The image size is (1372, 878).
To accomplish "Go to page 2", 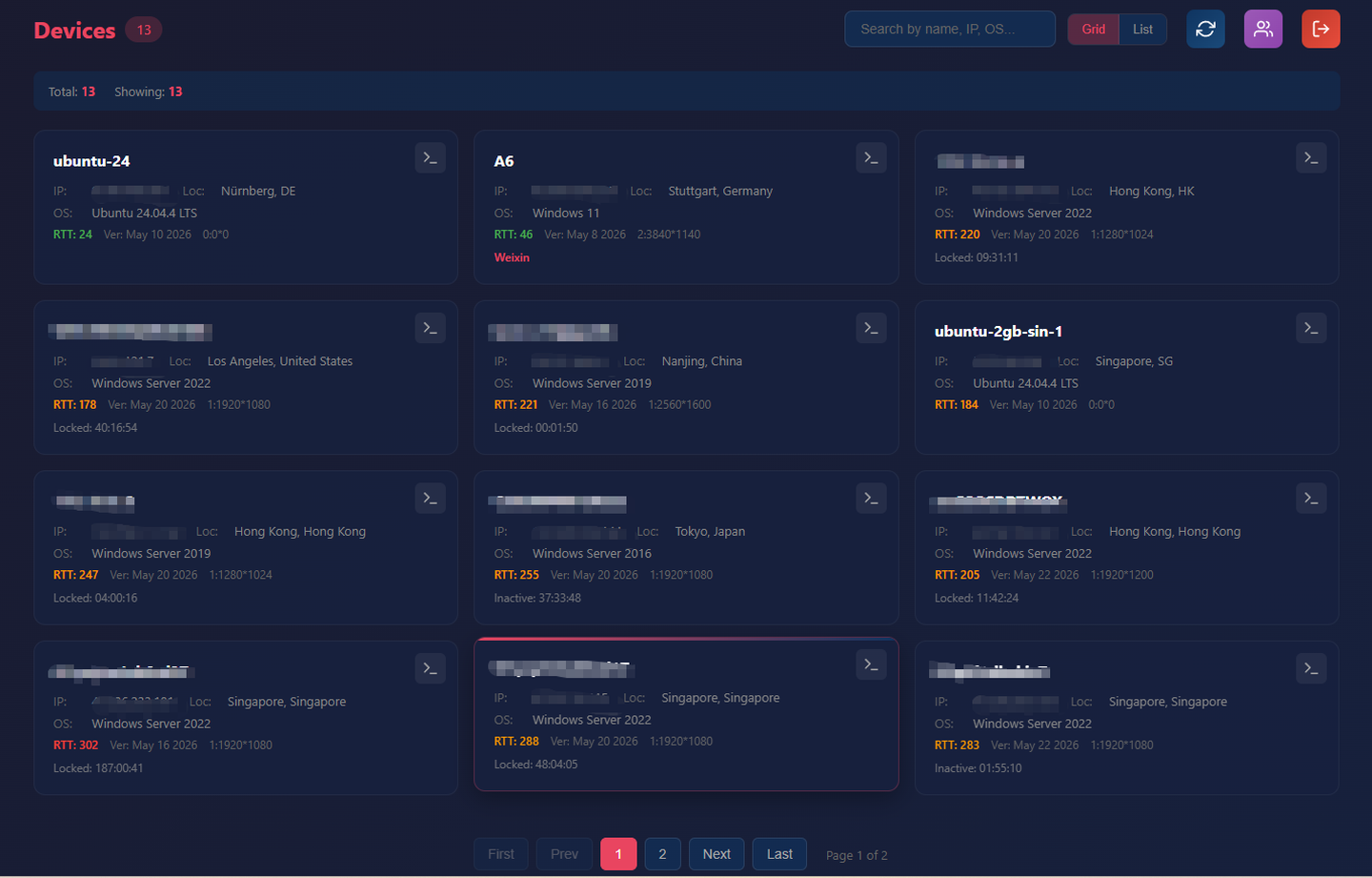I will pos(662,854).
